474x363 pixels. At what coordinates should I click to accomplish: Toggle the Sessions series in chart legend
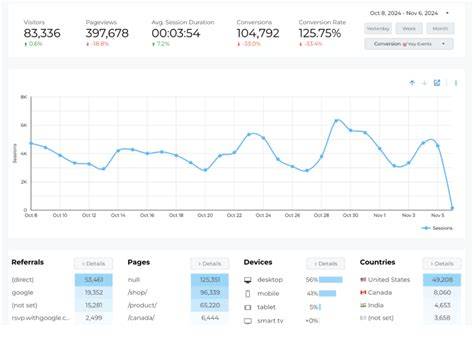[x=437, y=228]
